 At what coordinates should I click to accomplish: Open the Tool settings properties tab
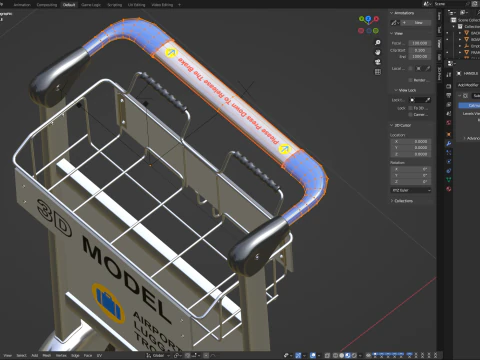point(449,75)
